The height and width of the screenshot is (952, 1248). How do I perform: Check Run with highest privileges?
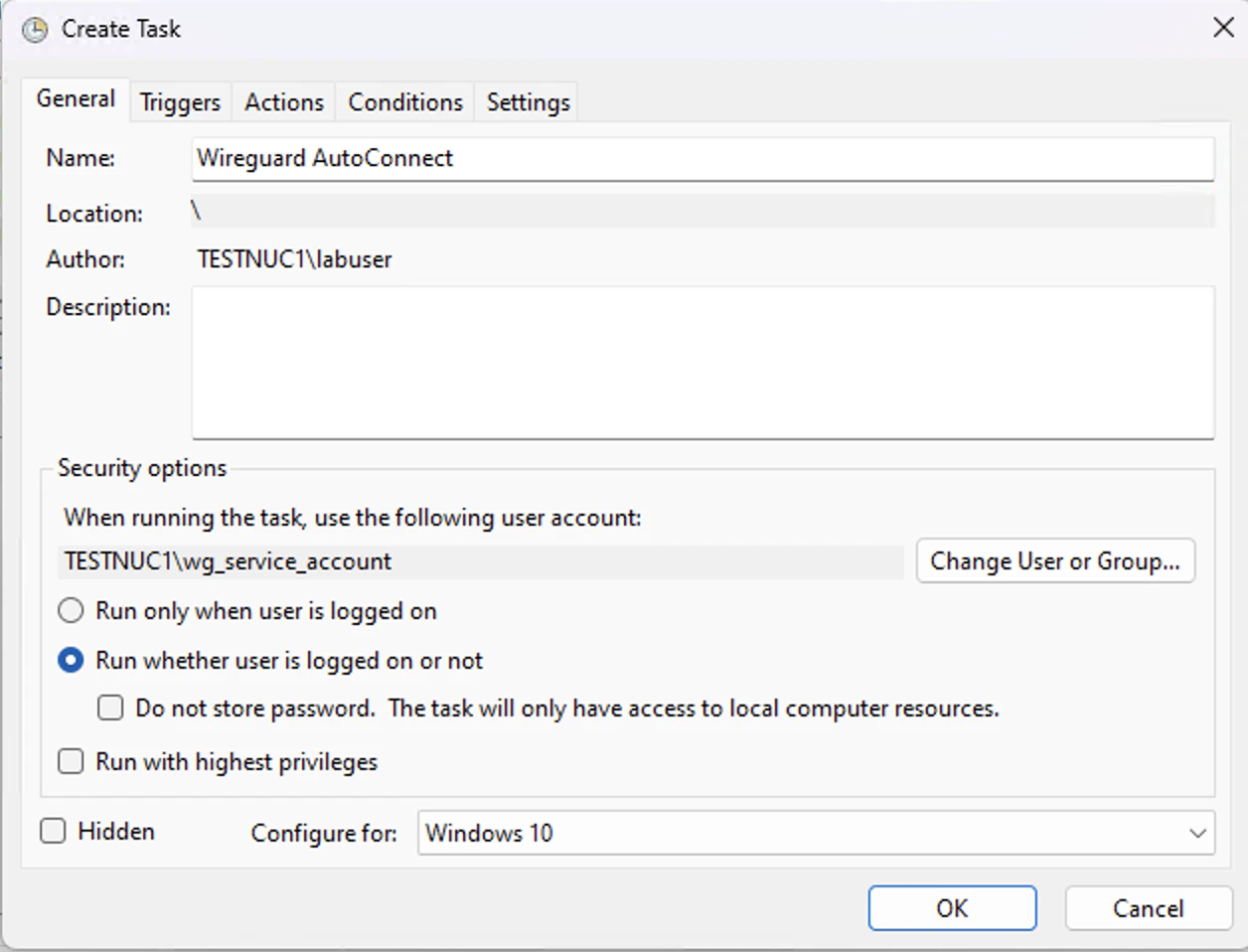71,761
